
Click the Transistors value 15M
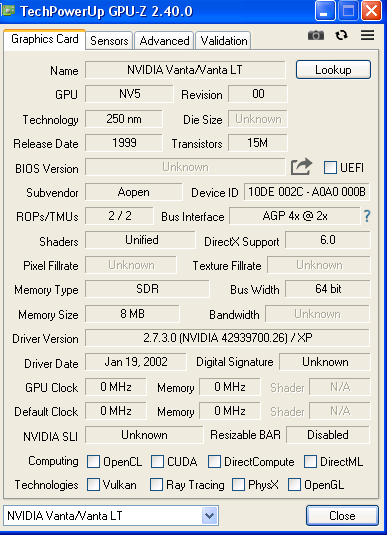258,143
